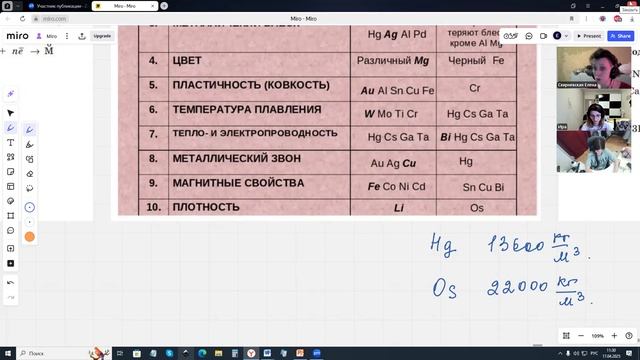
Task: Open the frames panel icon near zoom
Action: pyautogui.click(x=566, y=336)
